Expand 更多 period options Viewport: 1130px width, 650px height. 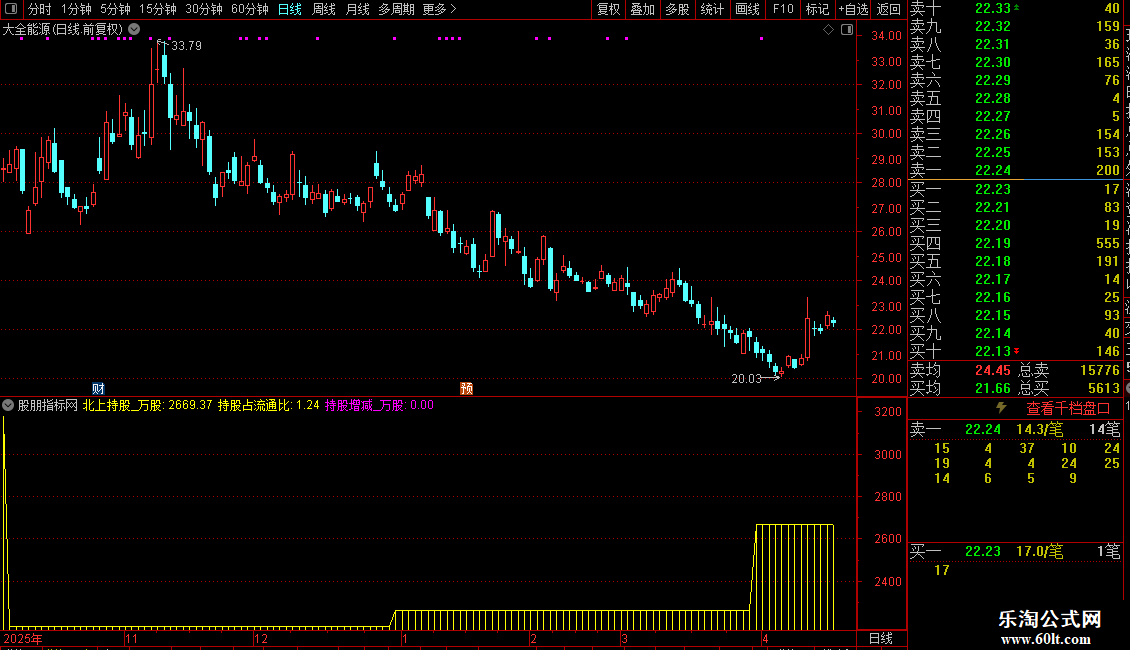click(439, 9)
